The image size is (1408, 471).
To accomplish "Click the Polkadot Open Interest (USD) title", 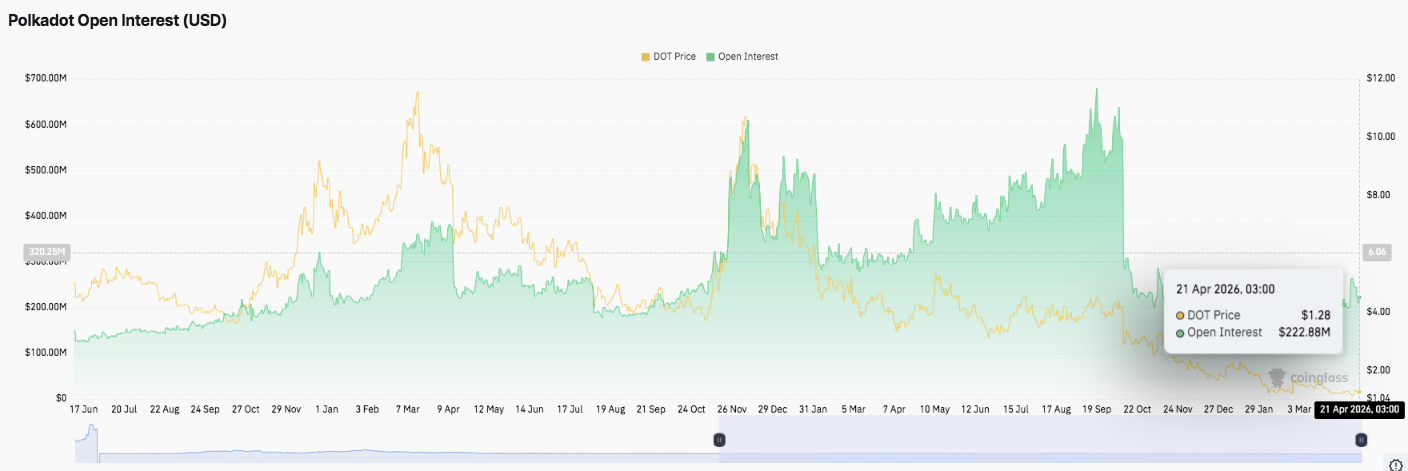I will tap(117, 20).
